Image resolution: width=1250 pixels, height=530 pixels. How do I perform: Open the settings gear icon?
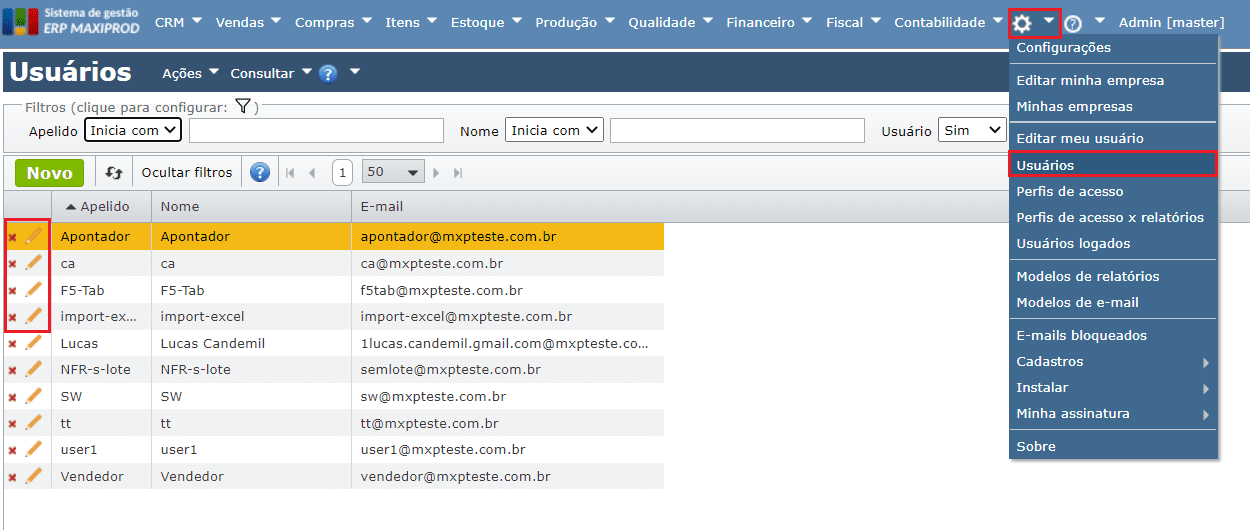pos(1022,23)
